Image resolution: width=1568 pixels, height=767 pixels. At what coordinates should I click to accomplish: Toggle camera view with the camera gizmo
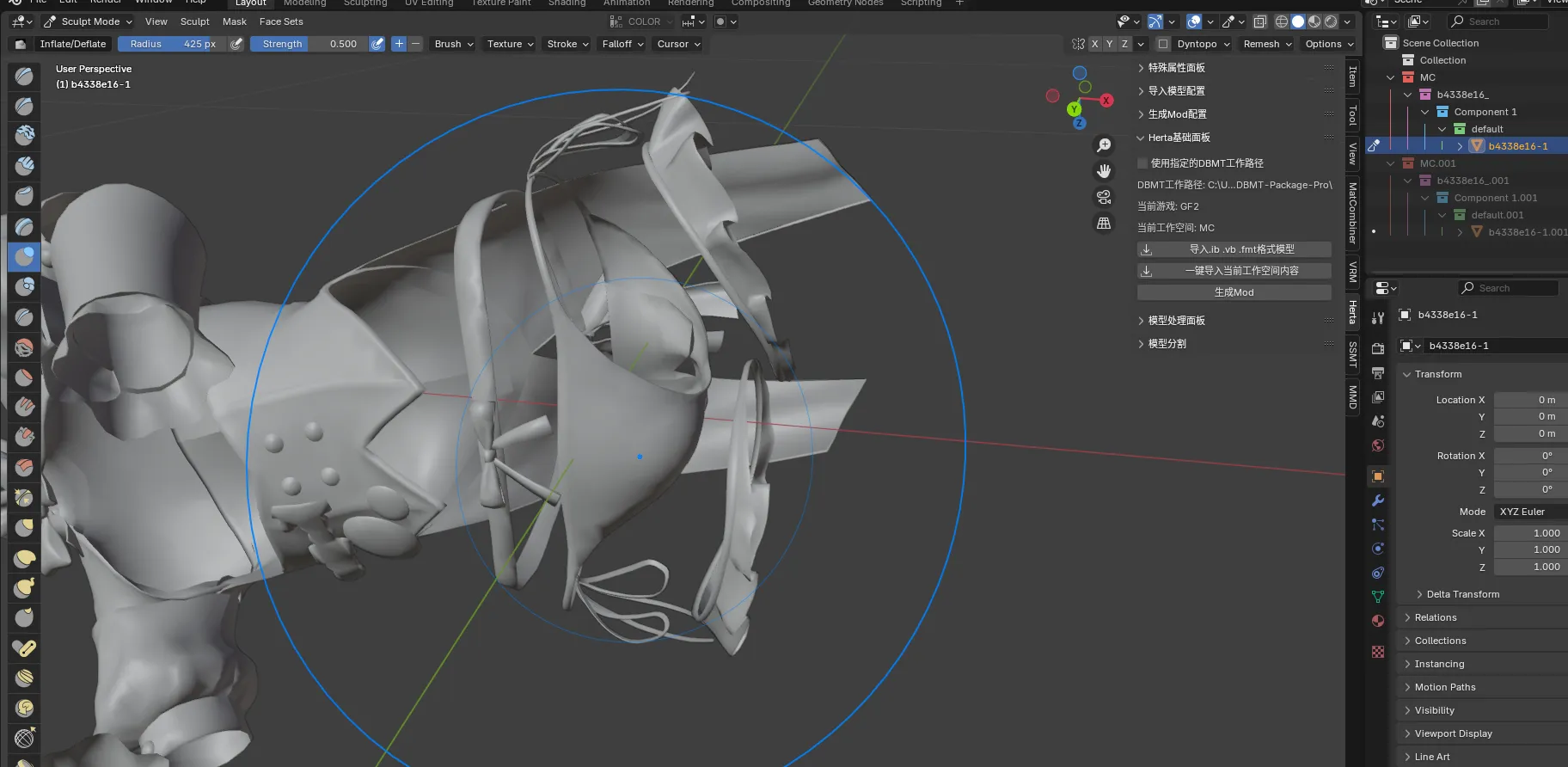[x=1104, y=197]
